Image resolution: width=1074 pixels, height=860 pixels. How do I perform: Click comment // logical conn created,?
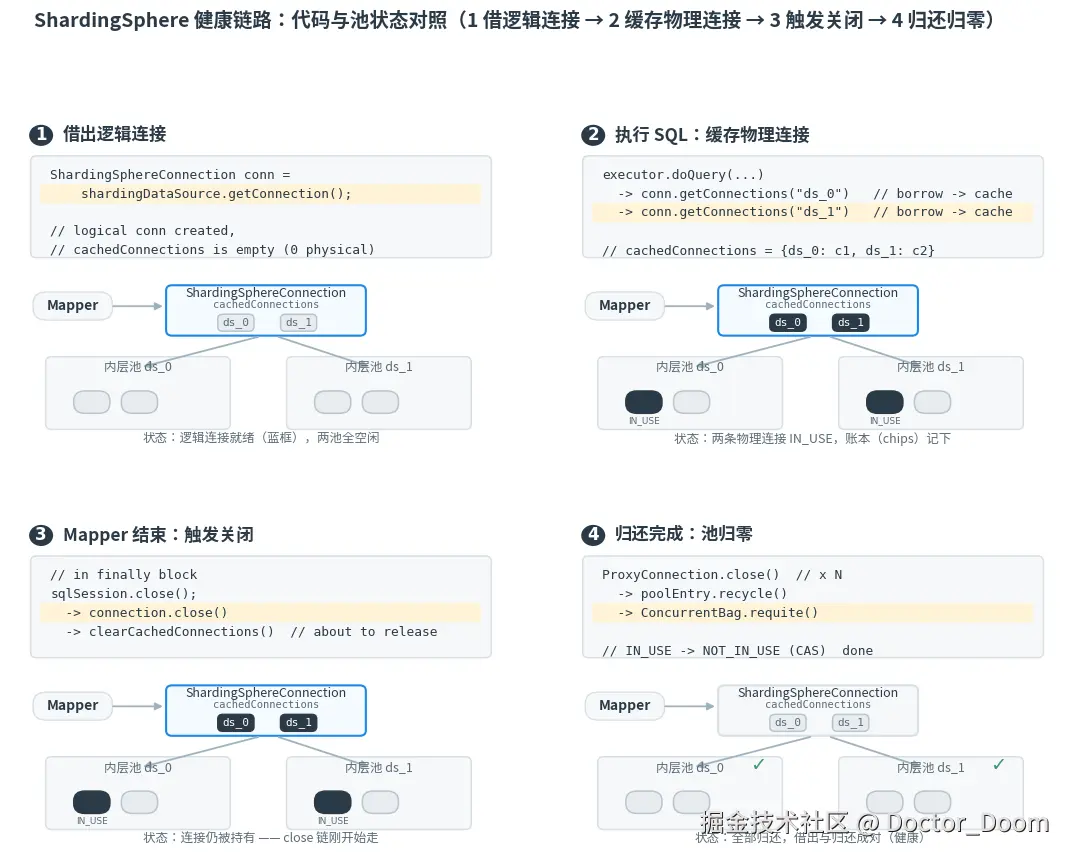(x=142, y=231)
